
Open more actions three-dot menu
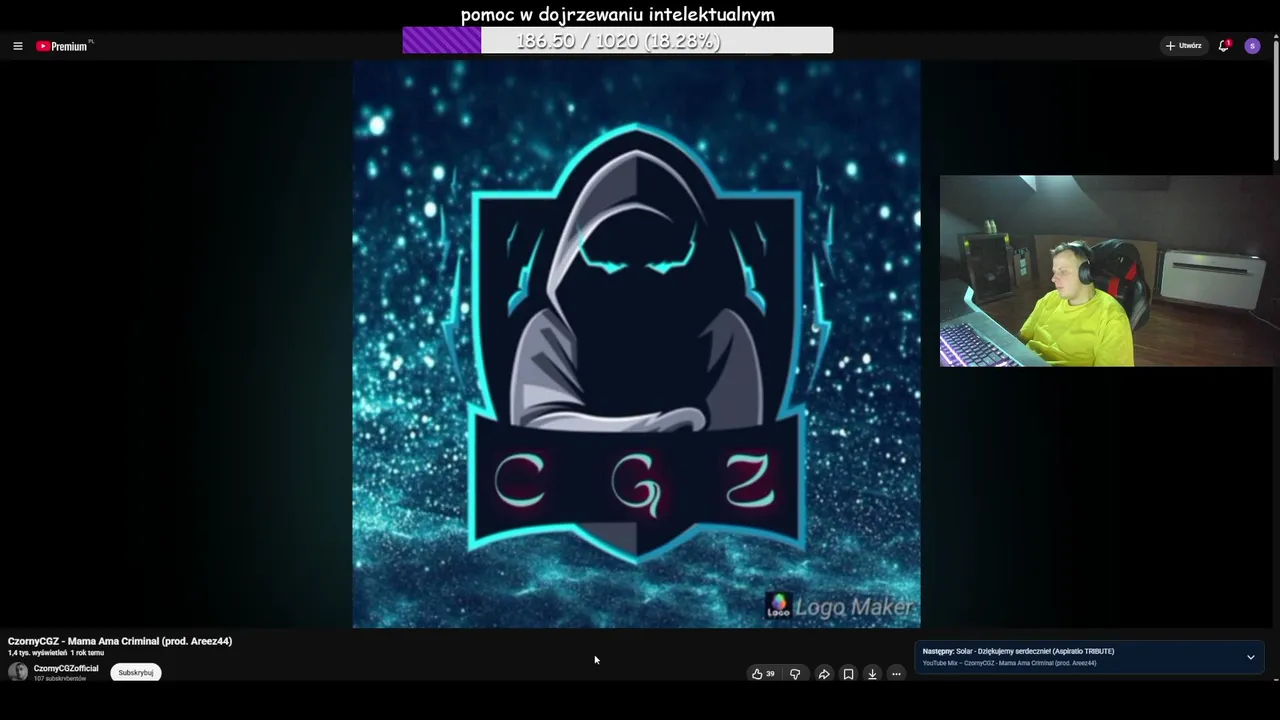click(x=896, y=674)
